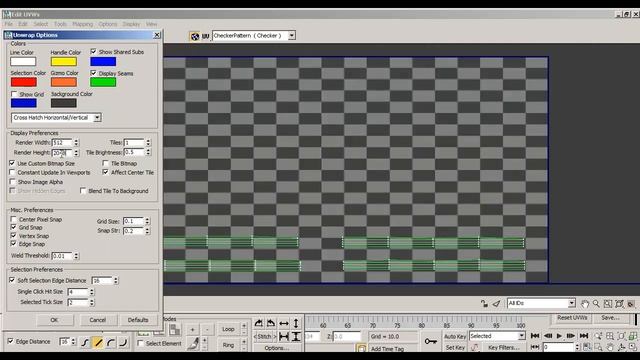Viewport: 640px width, 360px height.
Task: Open the Tools menu
Action: (60, 24)
